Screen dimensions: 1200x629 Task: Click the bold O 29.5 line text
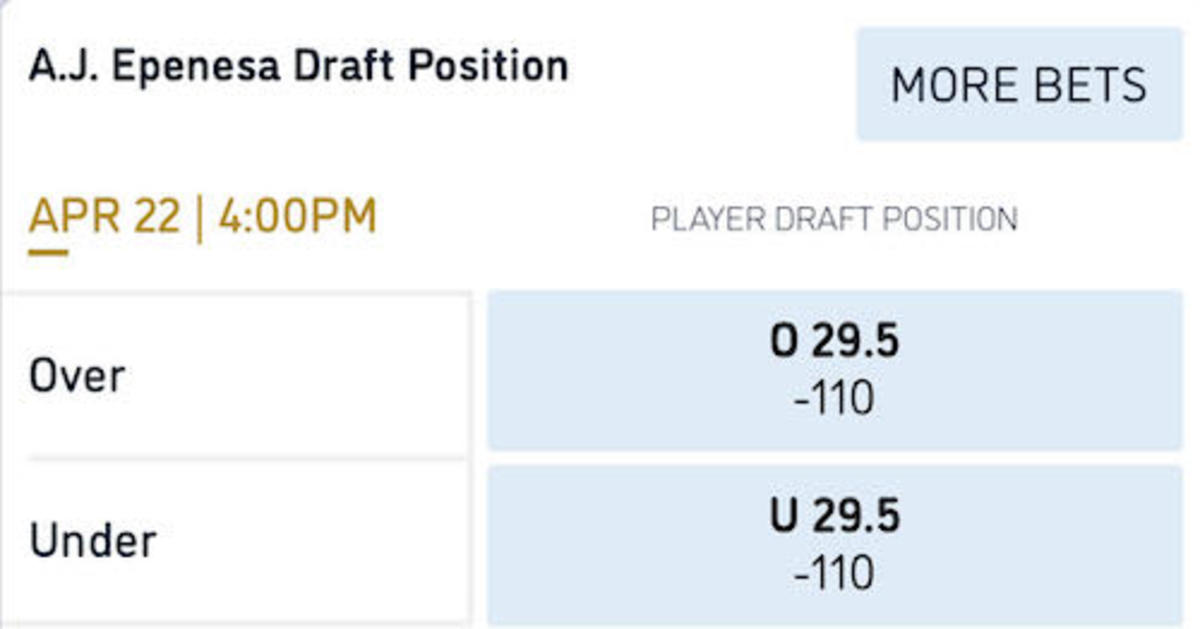pyautogui.click(x=834, y=342)
